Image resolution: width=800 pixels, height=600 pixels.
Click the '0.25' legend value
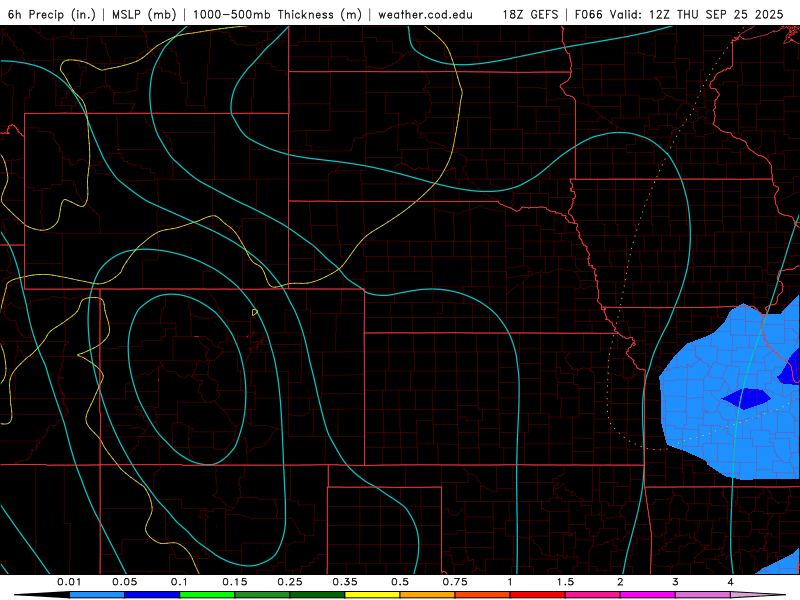coord(290,582)
